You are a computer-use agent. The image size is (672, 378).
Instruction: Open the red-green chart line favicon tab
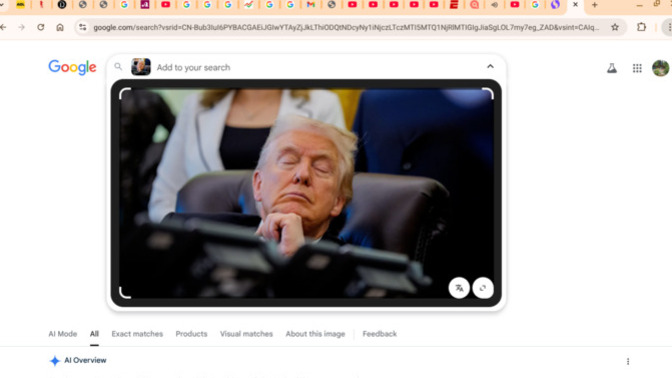click(x=249, y=5)
